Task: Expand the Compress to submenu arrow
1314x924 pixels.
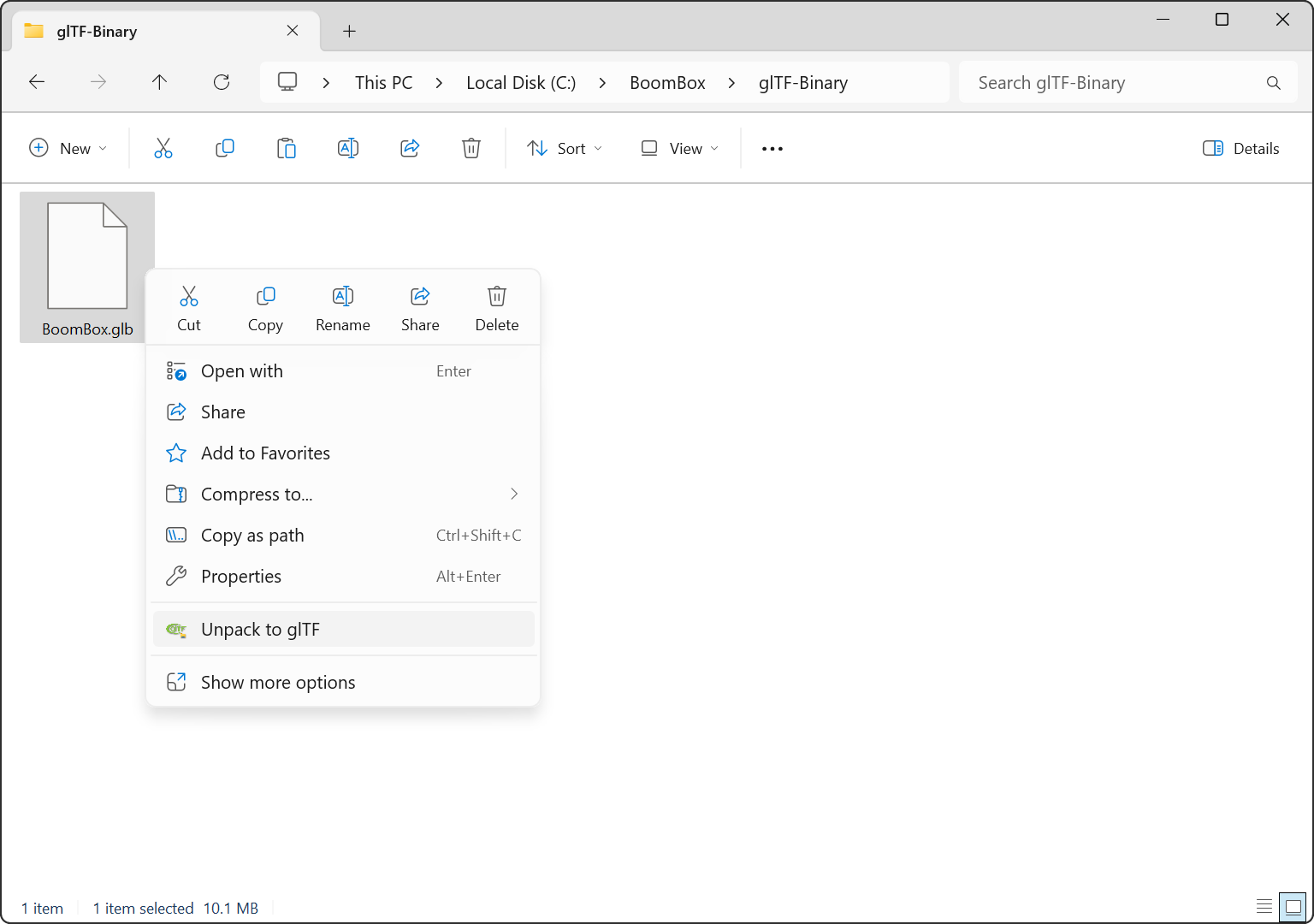Action: click(514, 494)
